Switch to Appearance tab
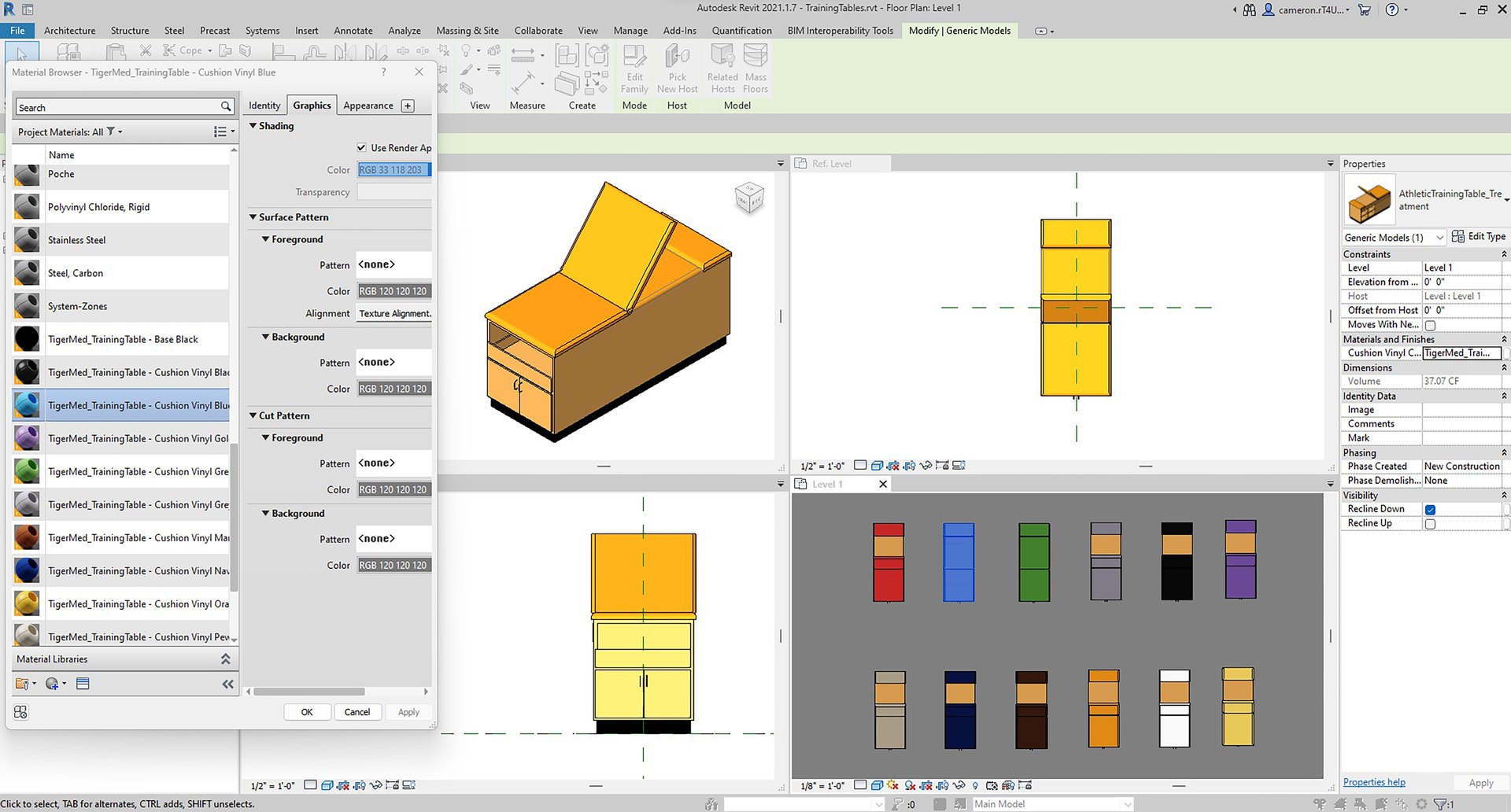This screenshot has width=1511, height=812. pyautogui.click(x=368, y=105)
